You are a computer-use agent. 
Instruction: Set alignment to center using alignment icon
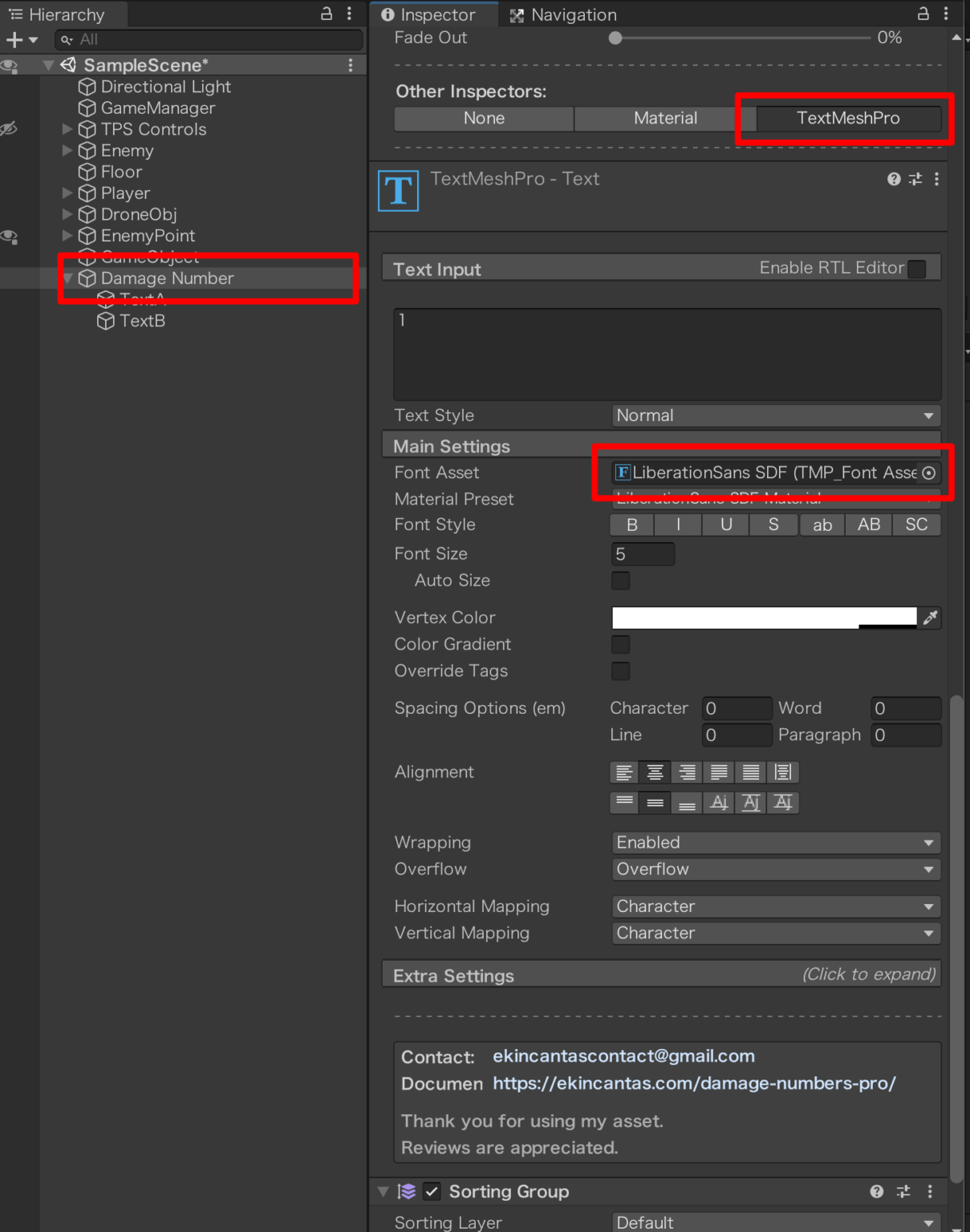click(x=655, y=772)
